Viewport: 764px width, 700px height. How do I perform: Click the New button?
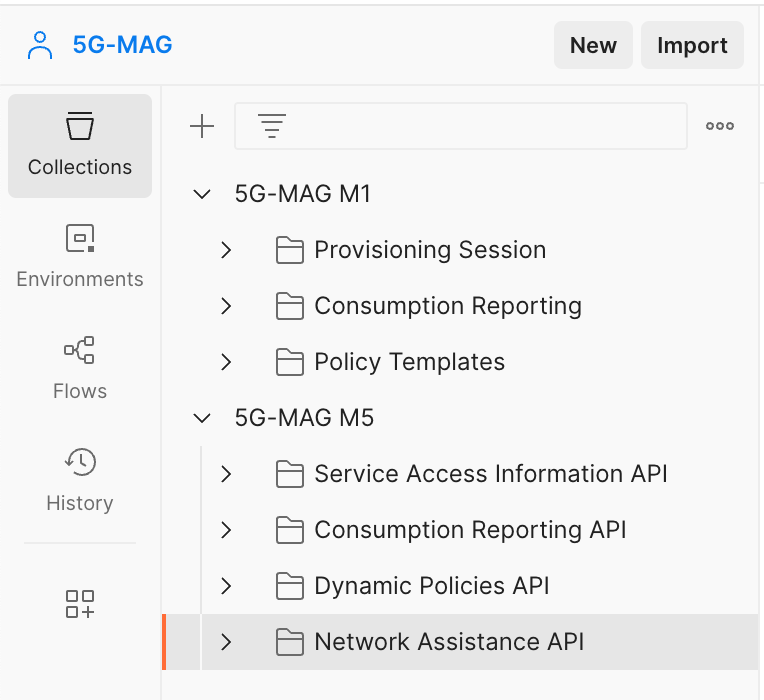click(x=593, y=45)
